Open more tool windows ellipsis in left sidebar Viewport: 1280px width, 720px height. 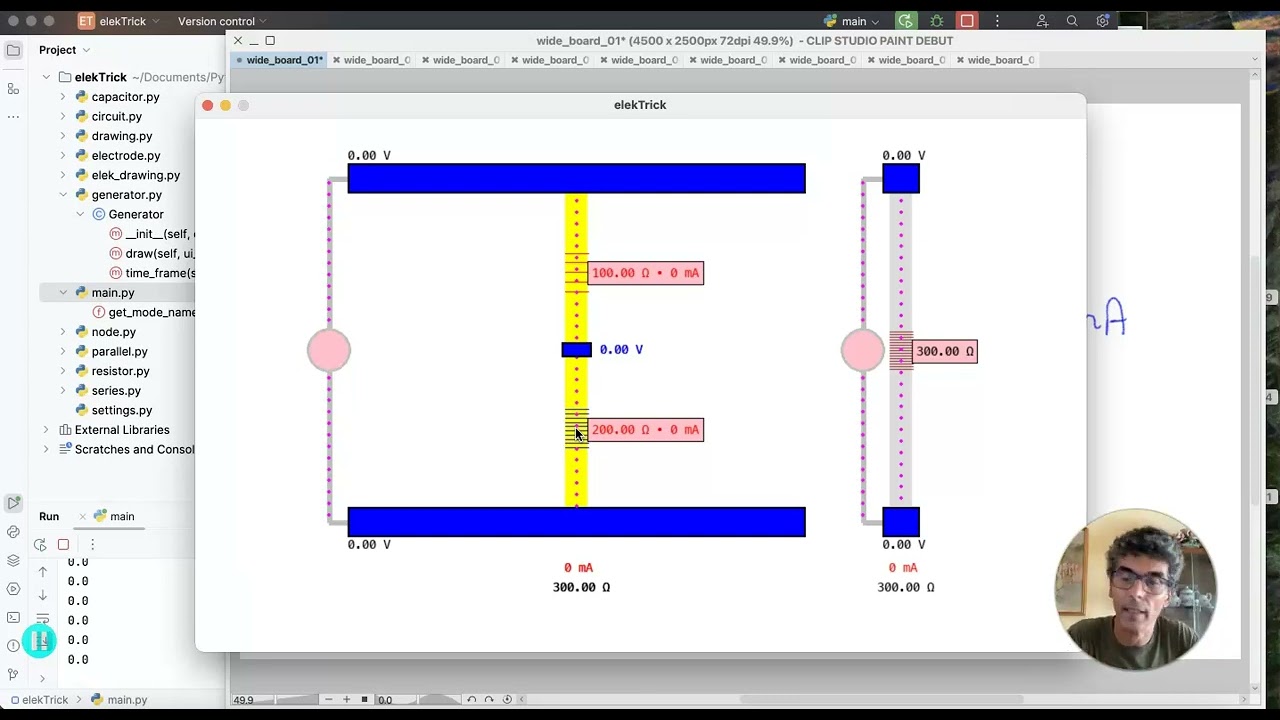tap(13, 117)
